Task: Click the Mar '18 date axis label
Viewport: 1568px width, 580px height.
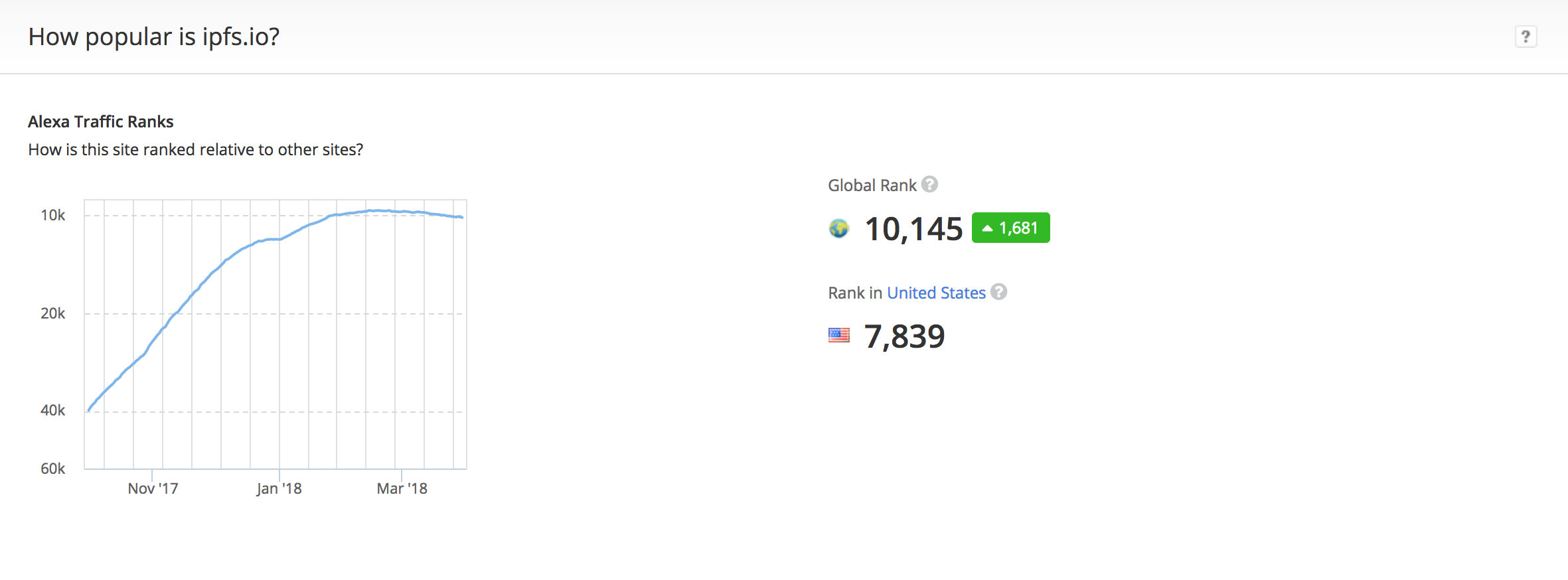Action: pyautogui.click(x=402, y=488)
